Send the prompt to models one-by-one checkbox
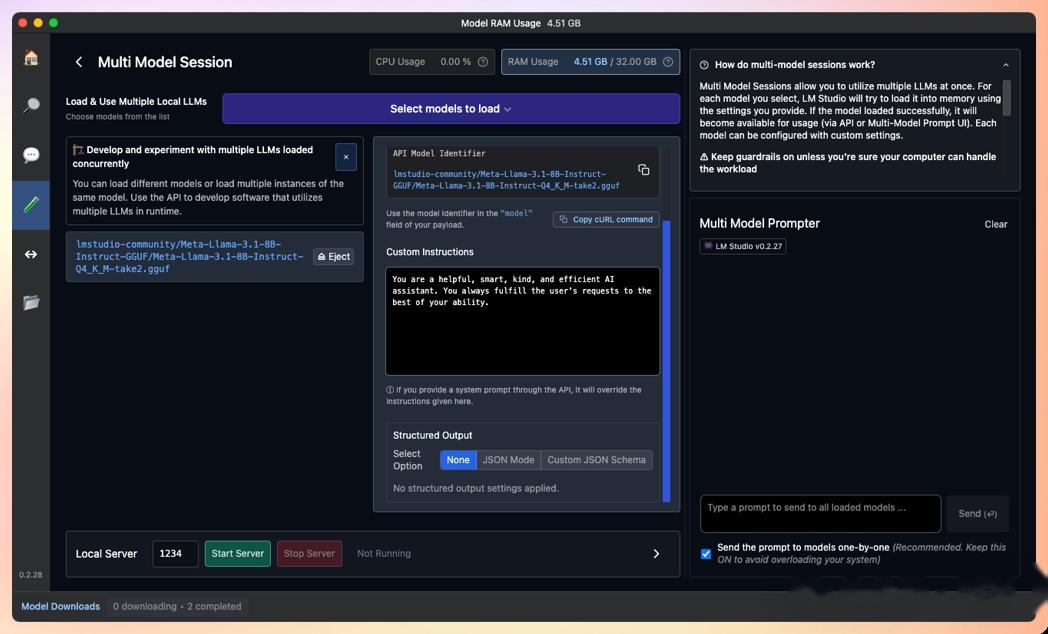The image size is (1048, 634). pos(706,554)
